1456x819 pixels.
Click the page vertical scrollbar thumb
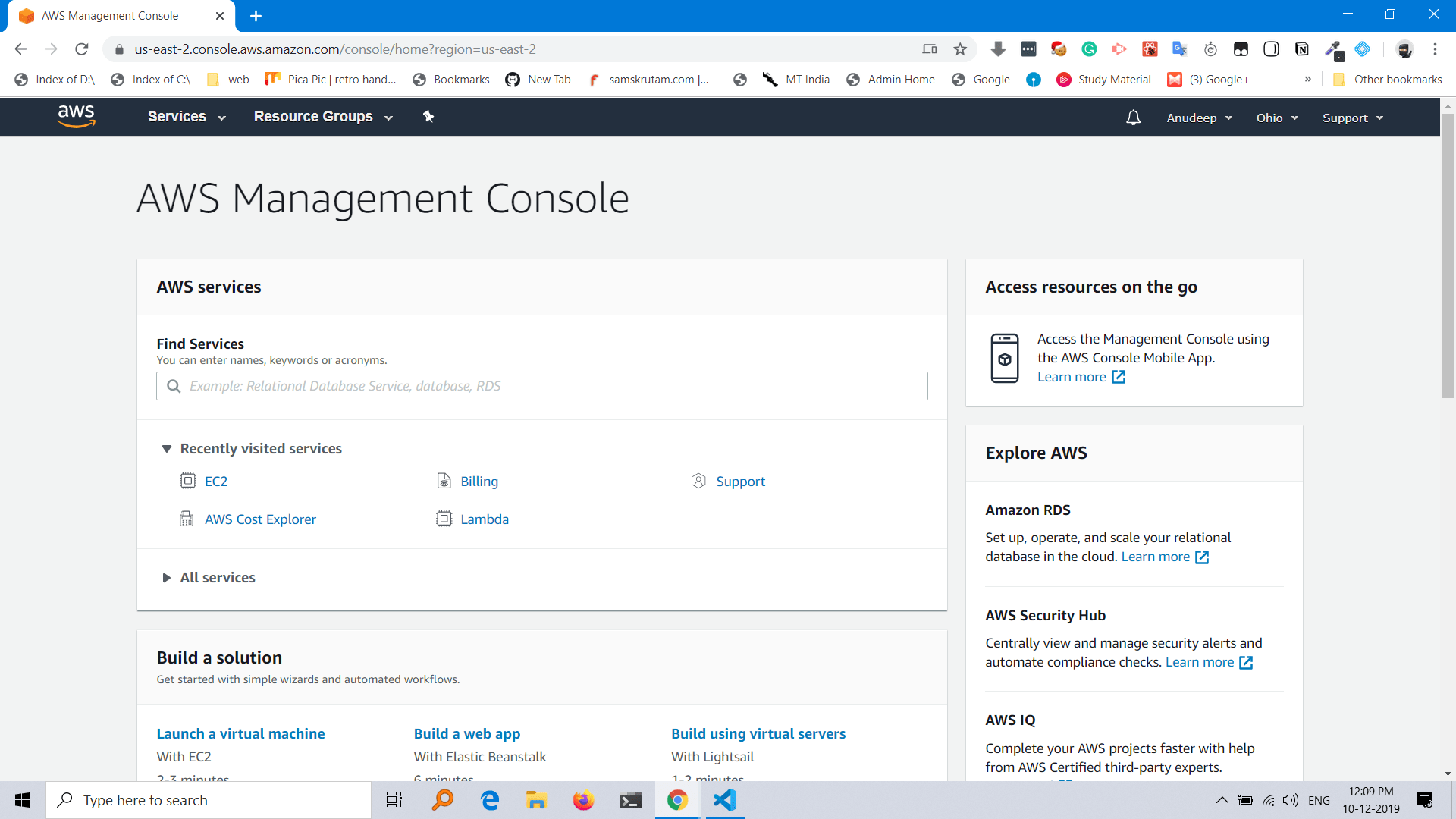click(1448, 256)
